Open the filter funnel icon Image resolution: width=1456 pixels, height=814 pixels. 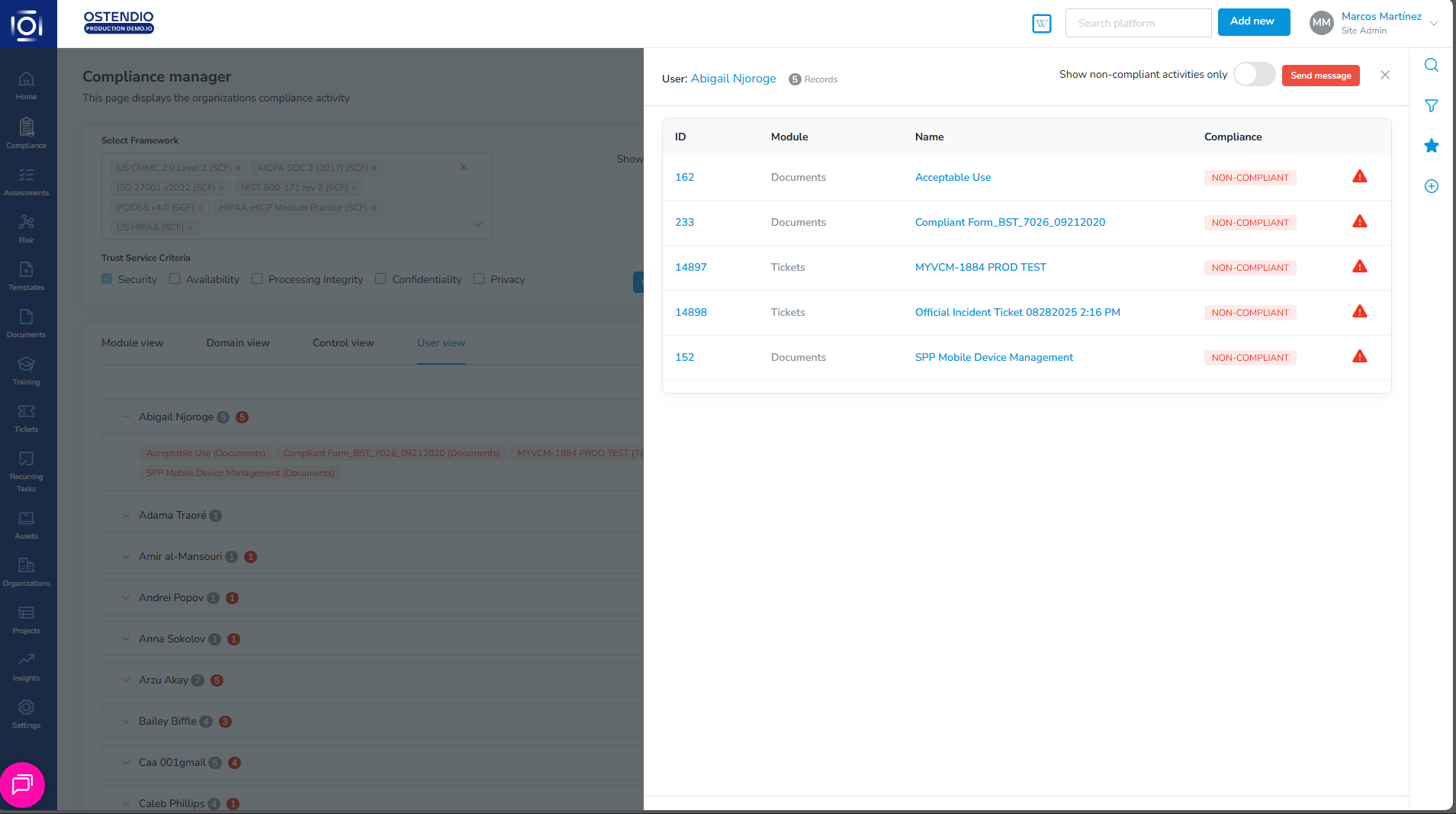tap(1432, 106)
